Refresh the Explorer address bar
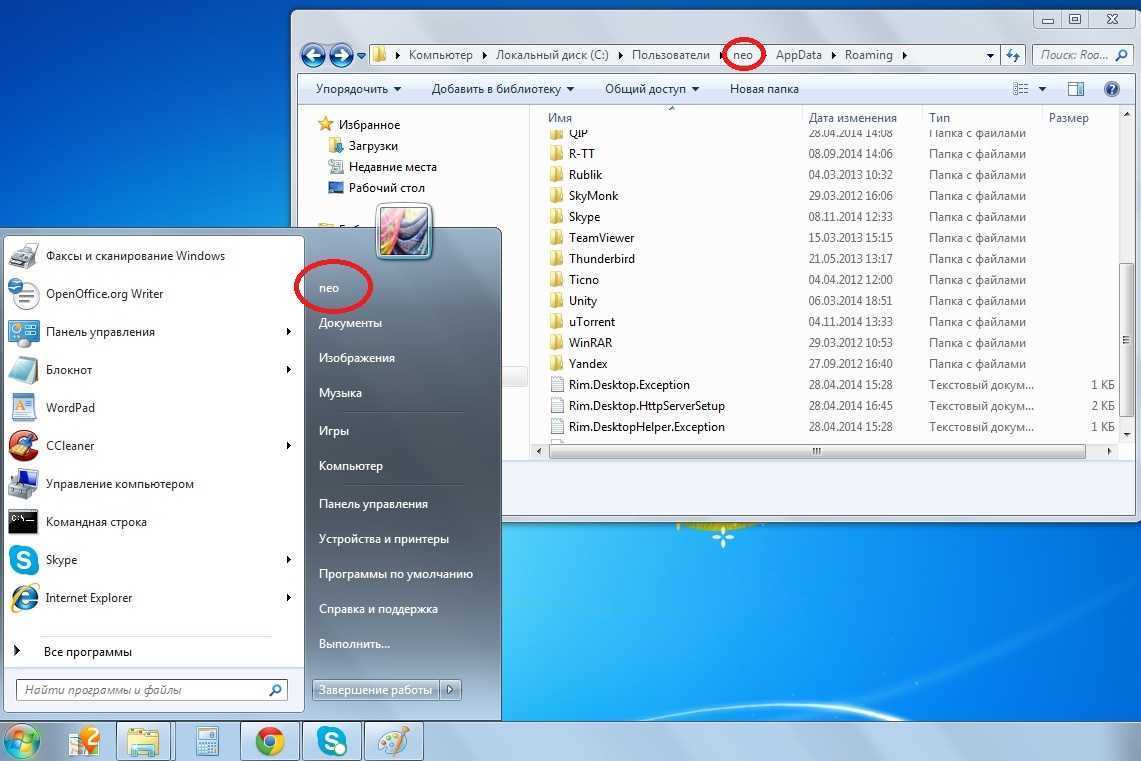This screenshot has width=1141, height=761. click(1013, 55)
